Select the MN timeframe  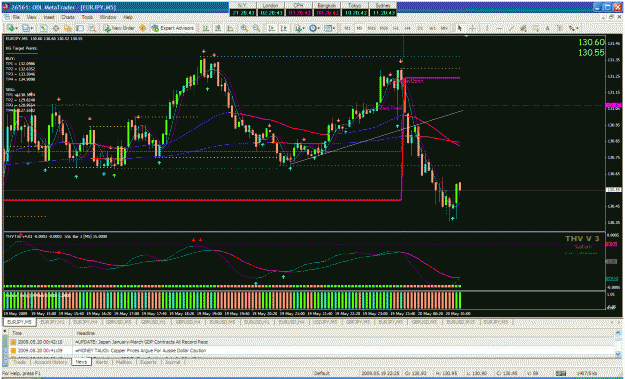pyautogui.click(x=444, y=28)
